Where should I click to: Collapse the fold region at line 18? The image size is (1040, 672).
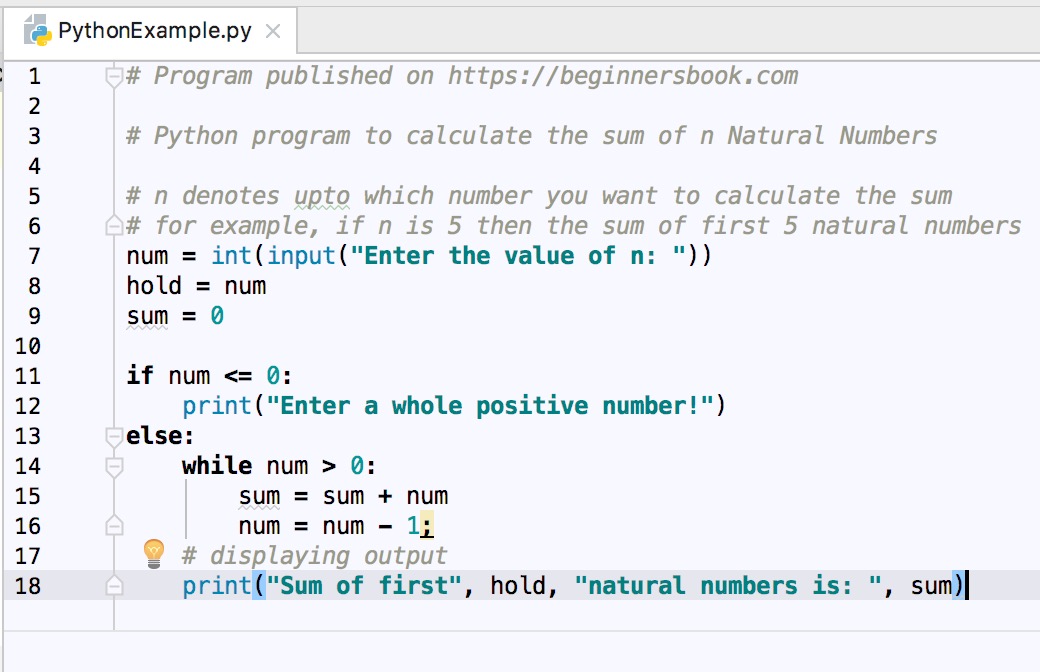(113, 585)
